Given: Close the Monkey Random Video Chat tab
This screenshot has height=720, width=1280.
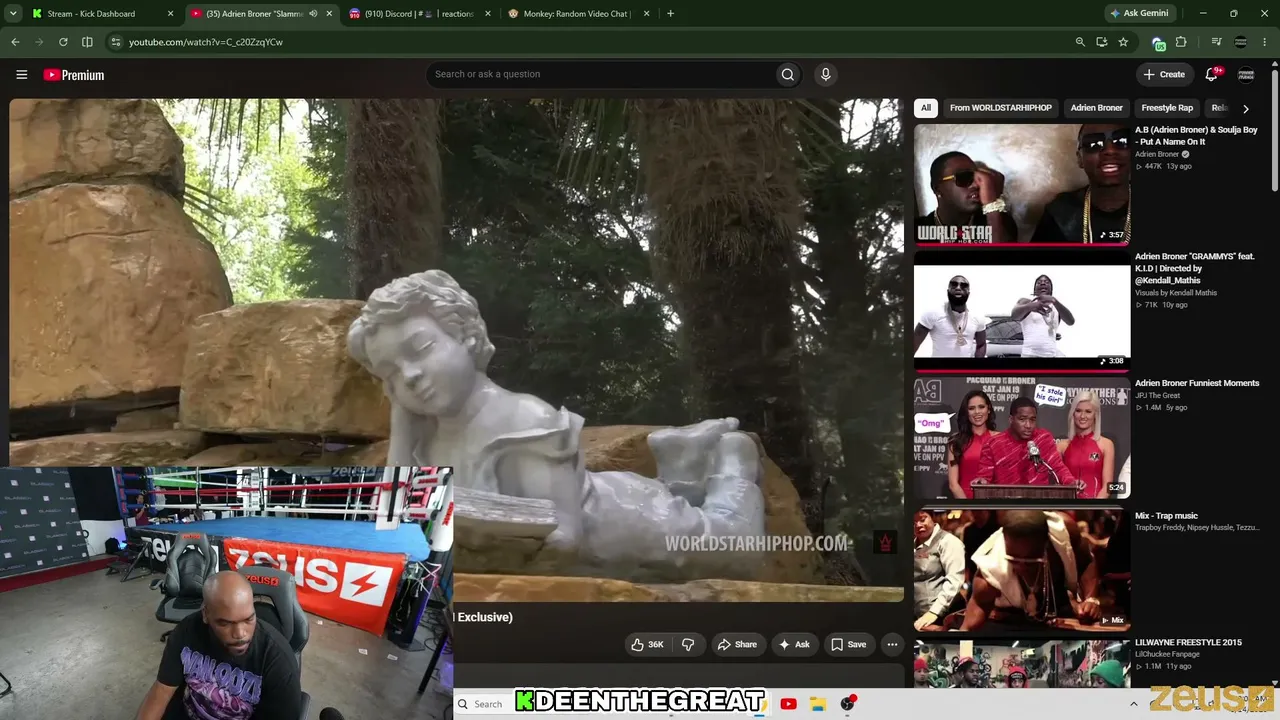Looking at the screenshot, I should [646, 14].
